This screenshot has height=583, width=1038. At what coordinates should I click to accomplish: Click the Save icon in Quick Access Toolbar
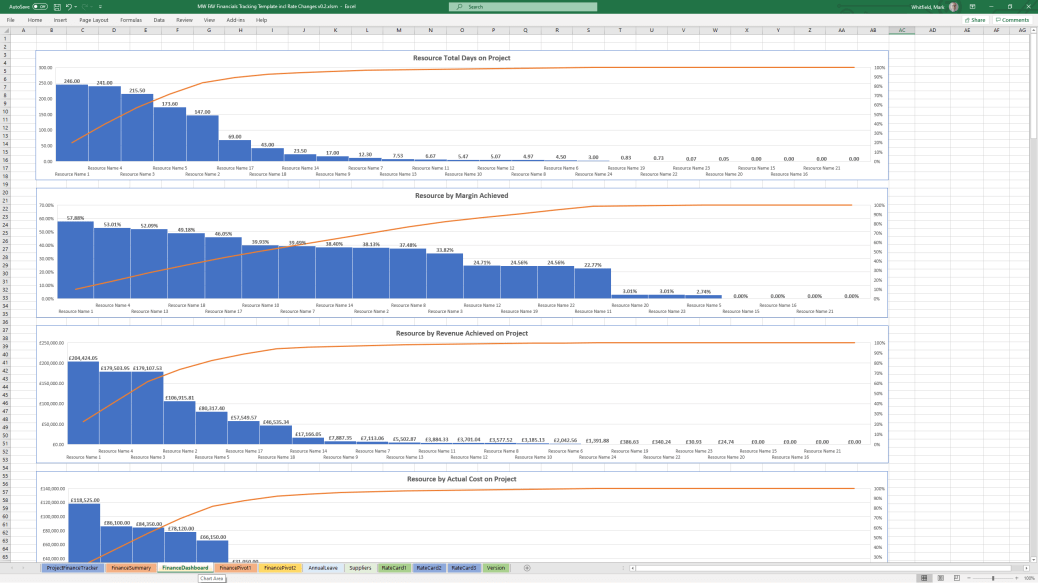click(57, 6)
